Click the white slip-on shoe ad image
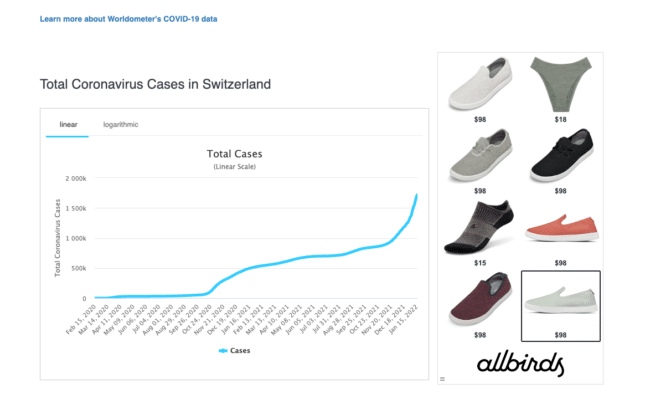Viewport: 650px width, 399px height. point(480,84)
